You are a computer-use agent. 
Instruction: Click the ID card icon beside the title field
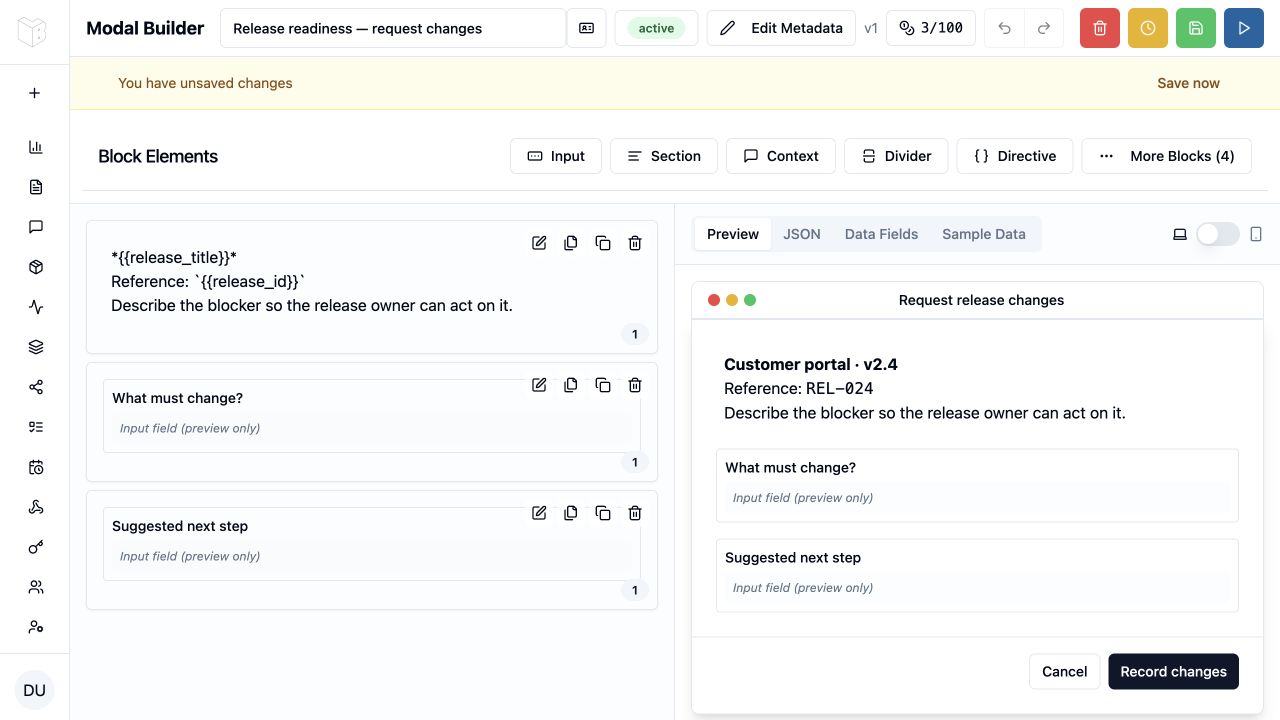click(586, 28)
